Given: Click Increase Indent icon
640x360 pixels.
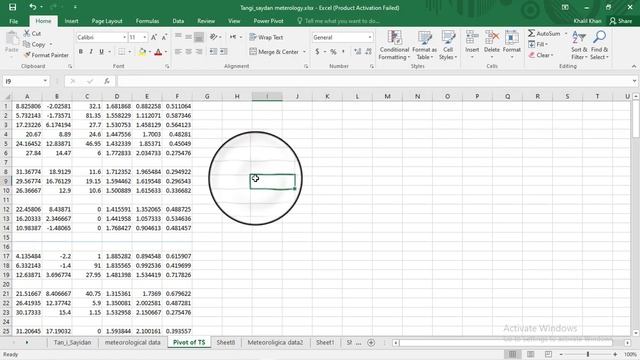Looking at the screenshot, I should coord(224,52).
